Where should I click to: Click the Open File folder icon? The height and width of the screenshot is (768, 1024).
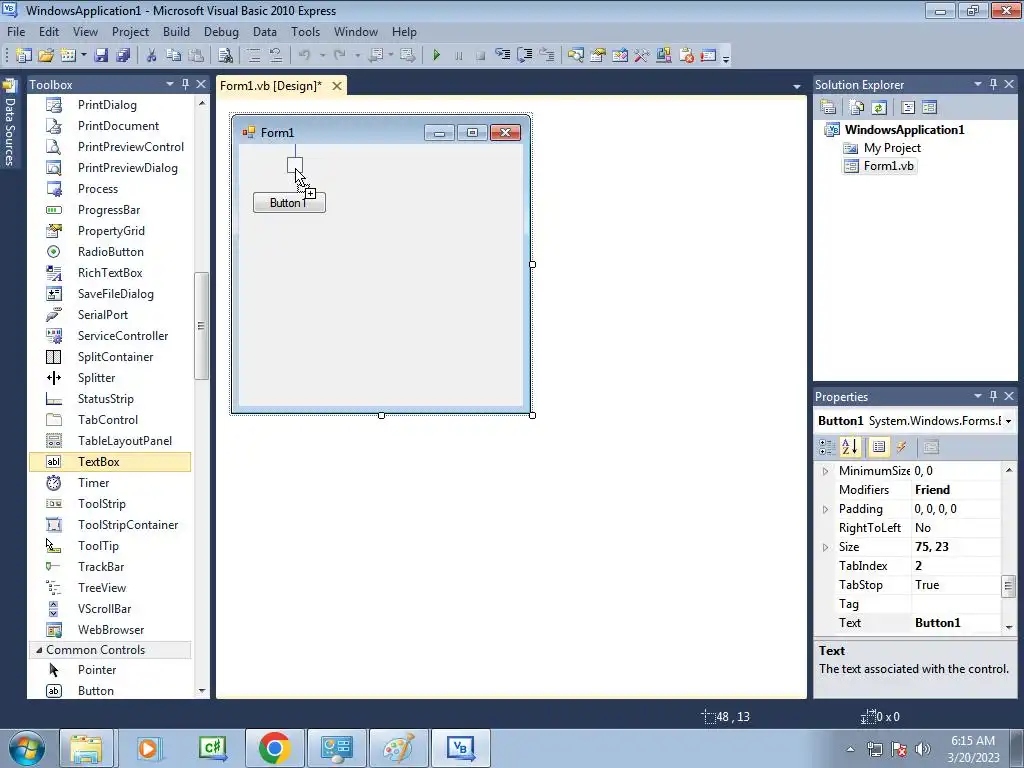(x=46, y=56)
